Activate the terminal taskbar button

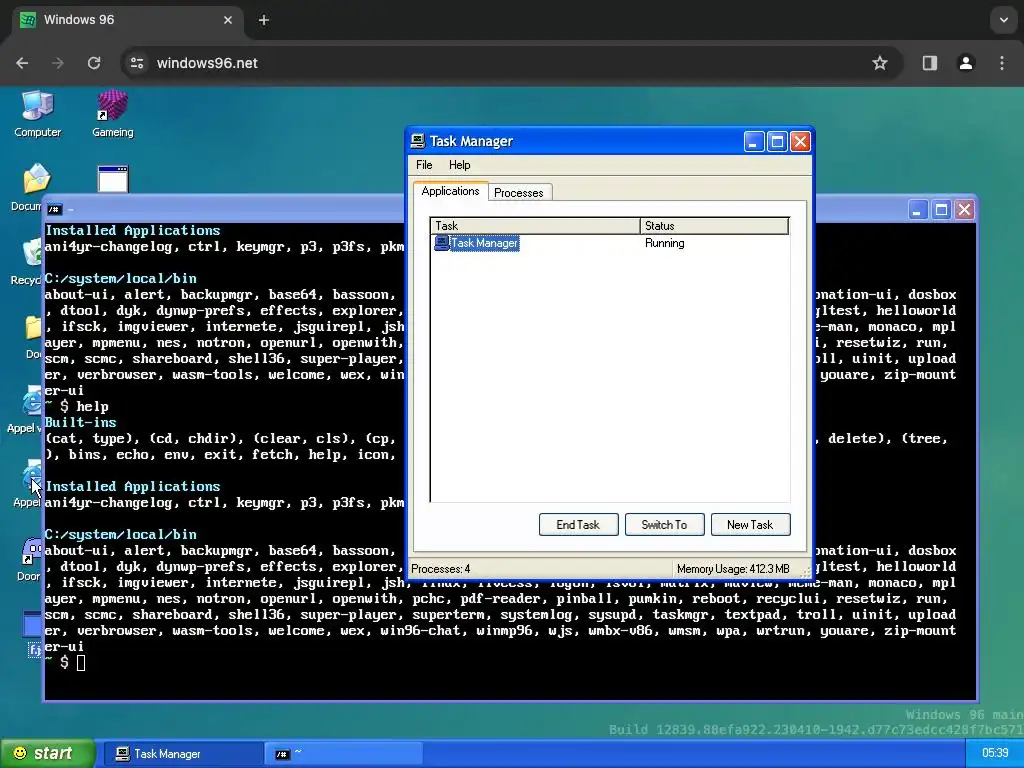(x=346, y=754)
